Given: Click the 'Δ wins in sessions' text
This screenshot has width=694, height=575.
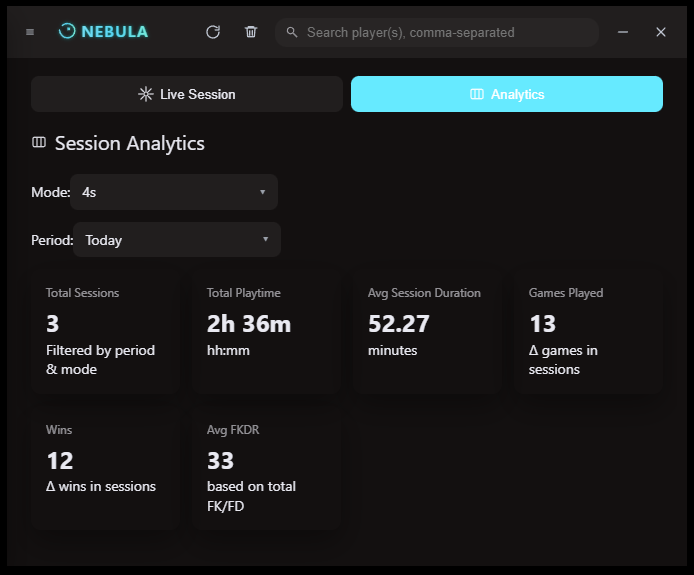Looking at the screenshot, I should [x=101, y=486].
